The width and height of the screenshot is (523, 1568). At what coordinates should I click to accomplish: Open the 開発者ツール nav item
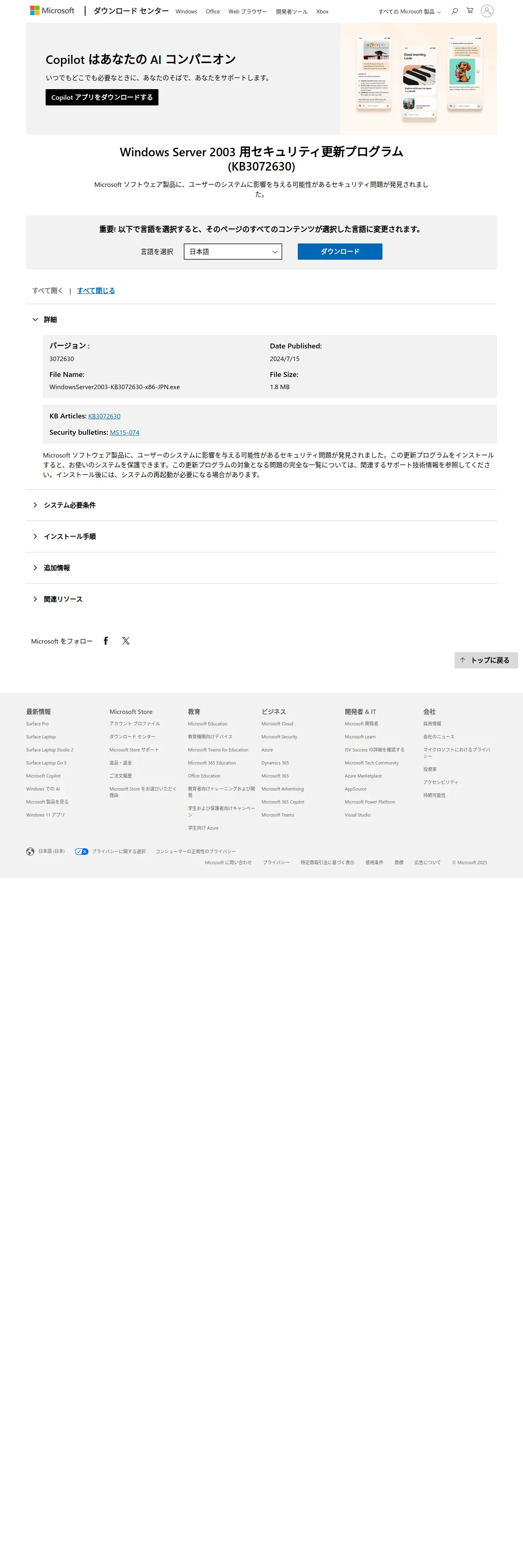[x=292, y=11]
